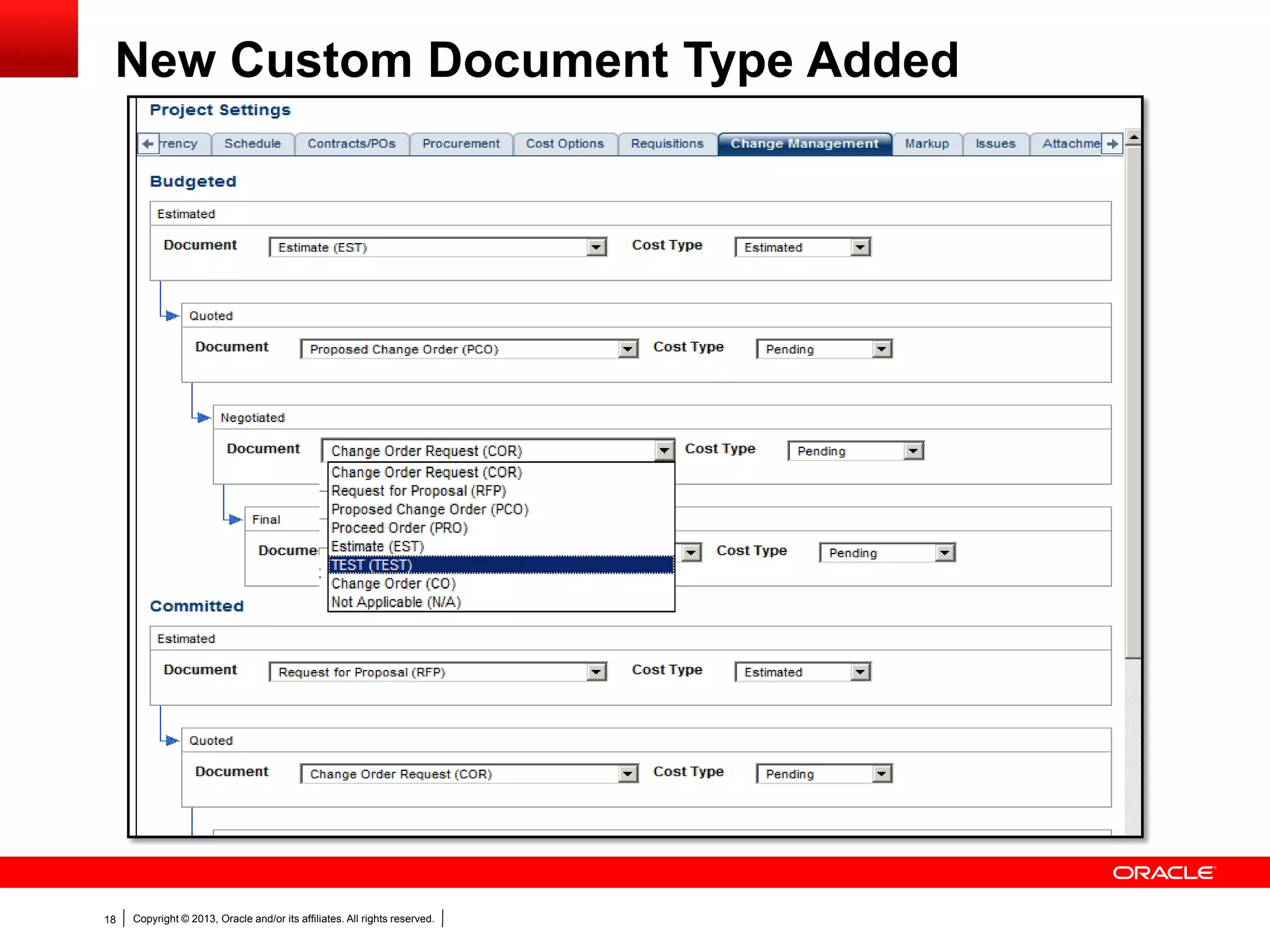Open the partially visible Attachments tab
This screenshot has height=952, width=1270.
click(x=1067, y=144)
